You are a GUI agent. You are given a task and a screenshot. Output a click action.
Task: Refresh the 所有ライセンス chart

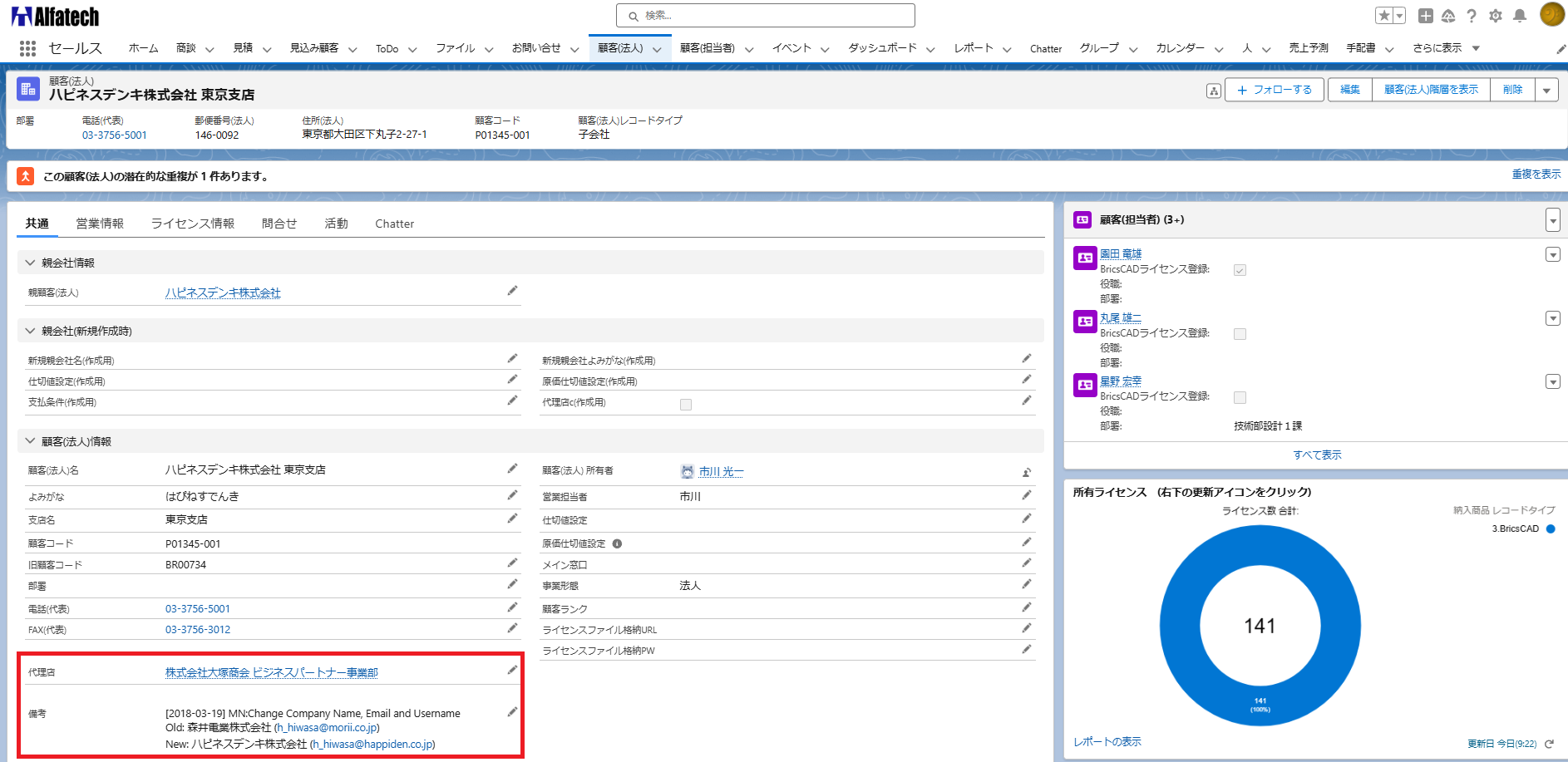[x=1549, y=744]
